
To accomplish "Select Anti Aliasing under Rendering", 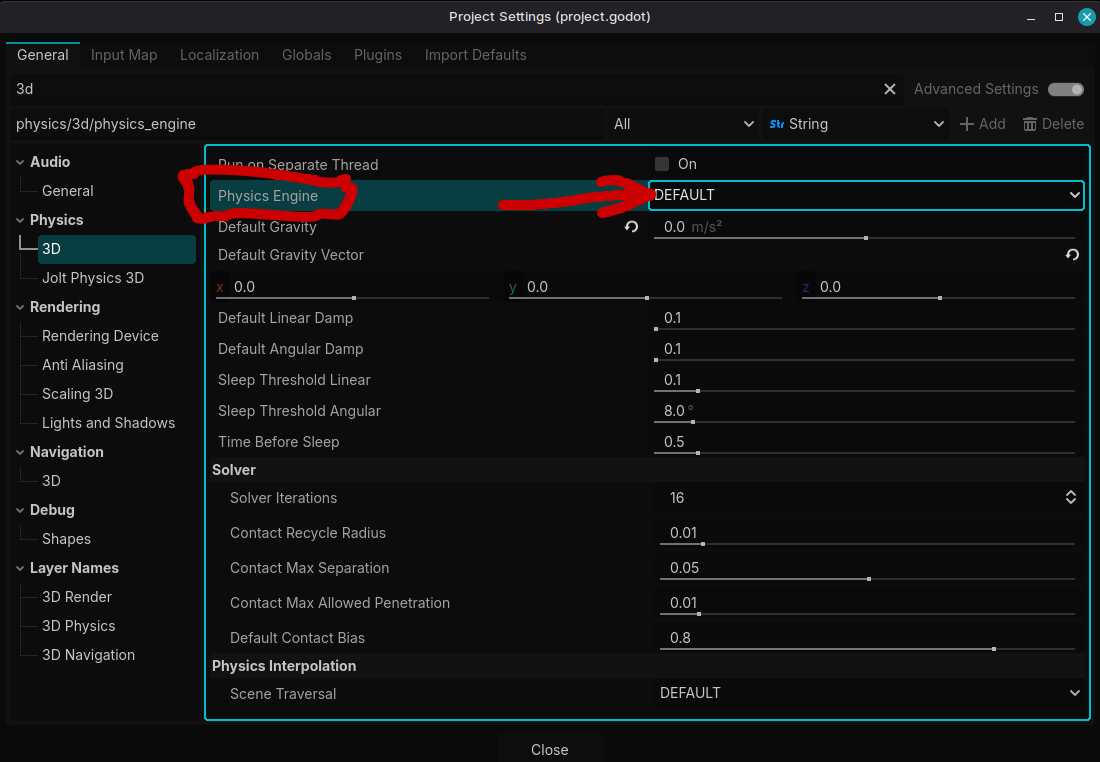I will coord(82,365).
